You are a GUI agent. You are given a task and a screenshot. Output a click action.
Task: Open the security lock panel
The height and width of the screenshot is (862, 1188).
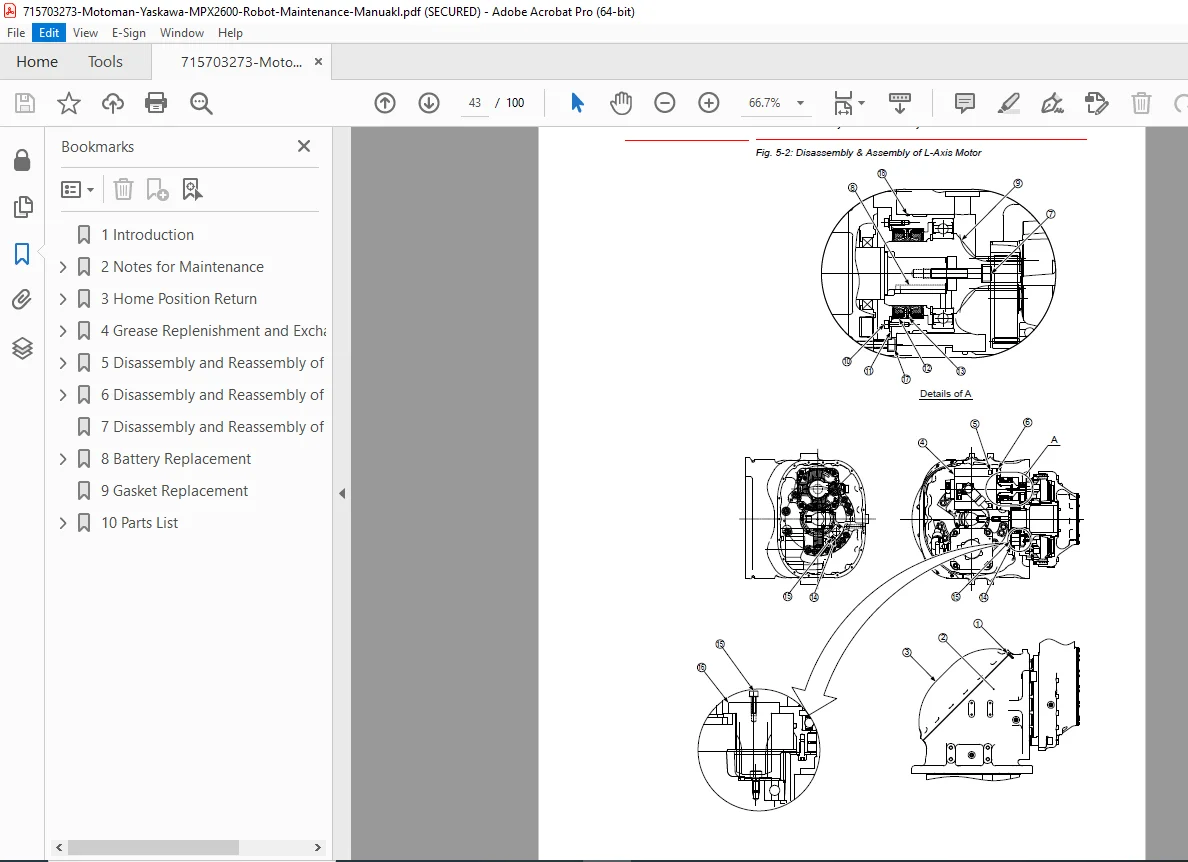click(x=22, y=160)
